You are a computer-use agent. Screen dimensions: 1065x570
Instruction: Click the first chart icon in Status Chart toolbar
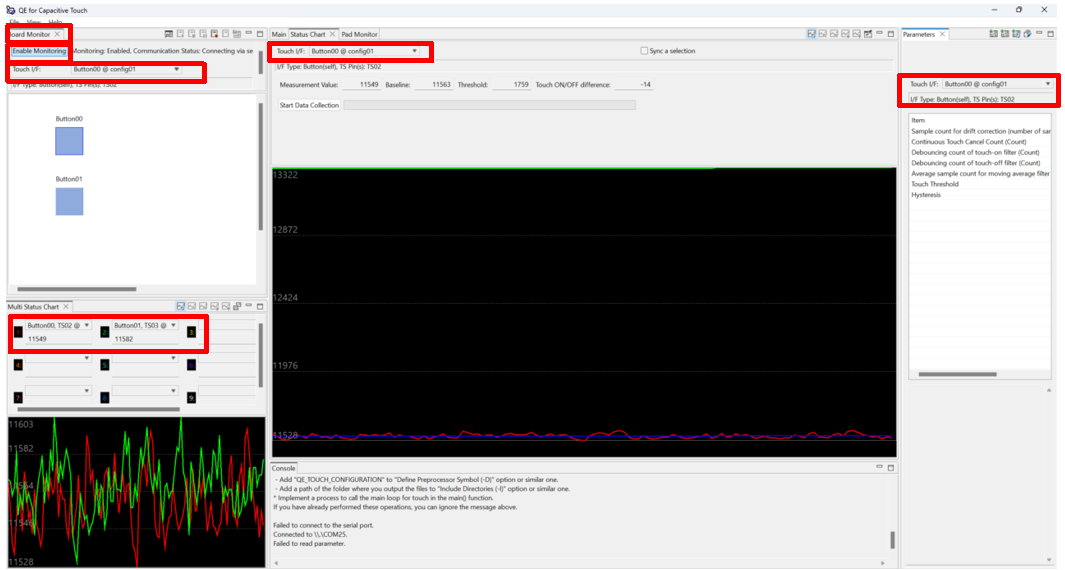click(x=812, y=34)
